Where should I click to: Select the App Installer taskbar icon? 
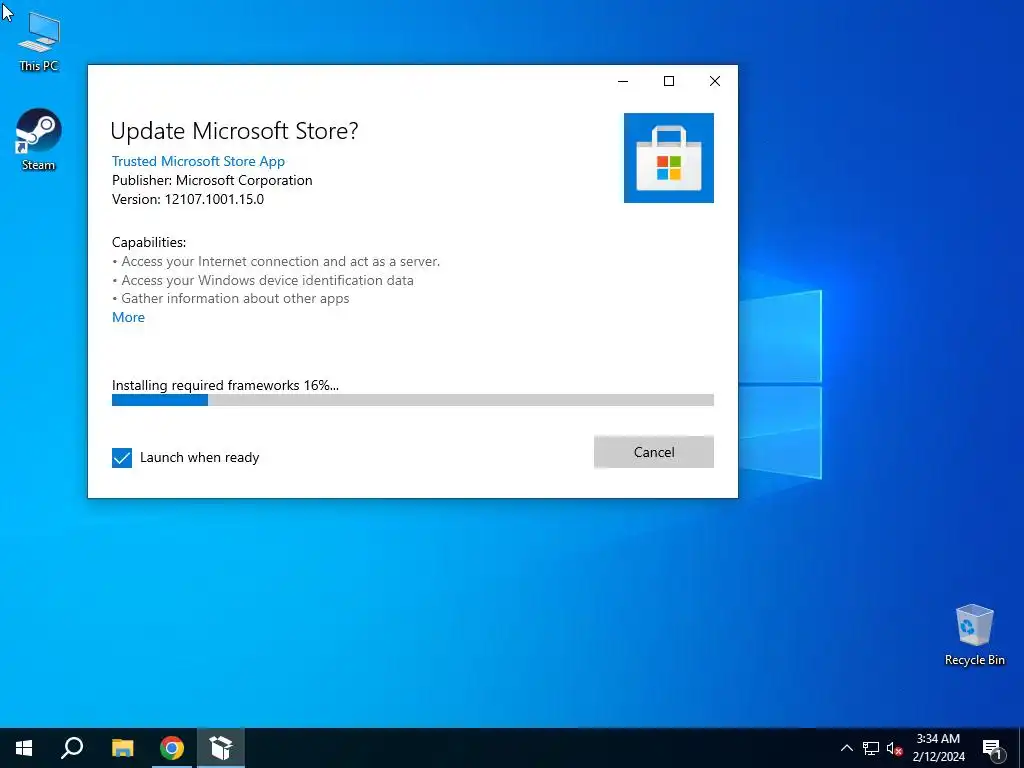[x=221, y=748]
